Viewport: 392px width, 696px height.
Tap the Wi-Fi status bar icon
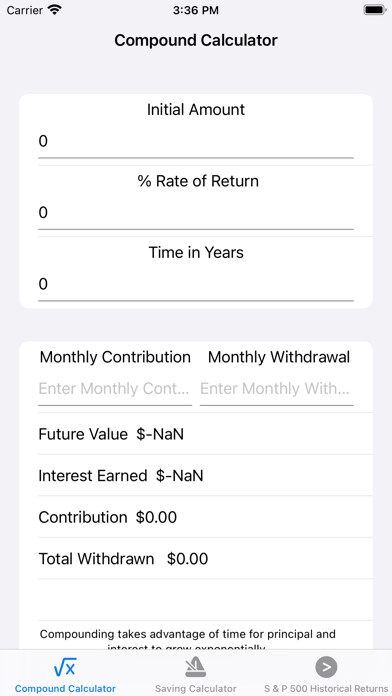(x=55, y=10)
